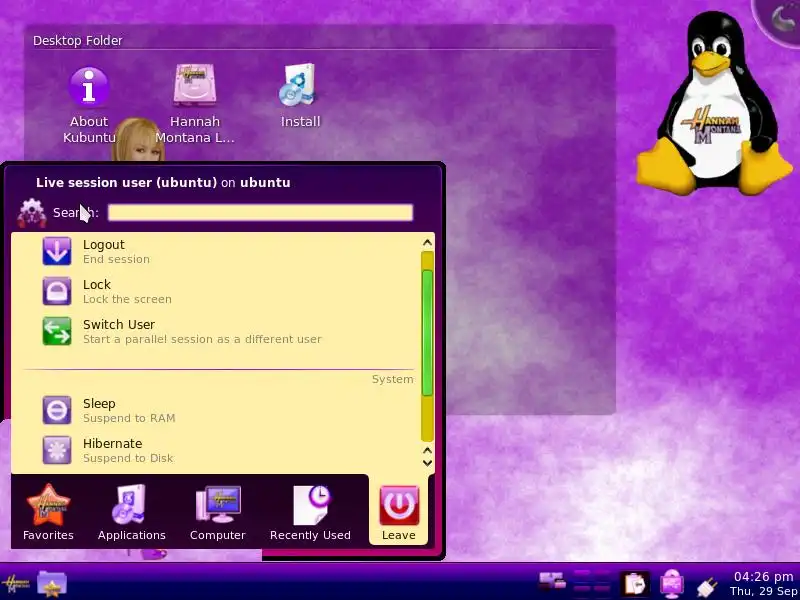Open the About Kubuntu desktop icon
The image size is (800, 600).
[89, 106]
